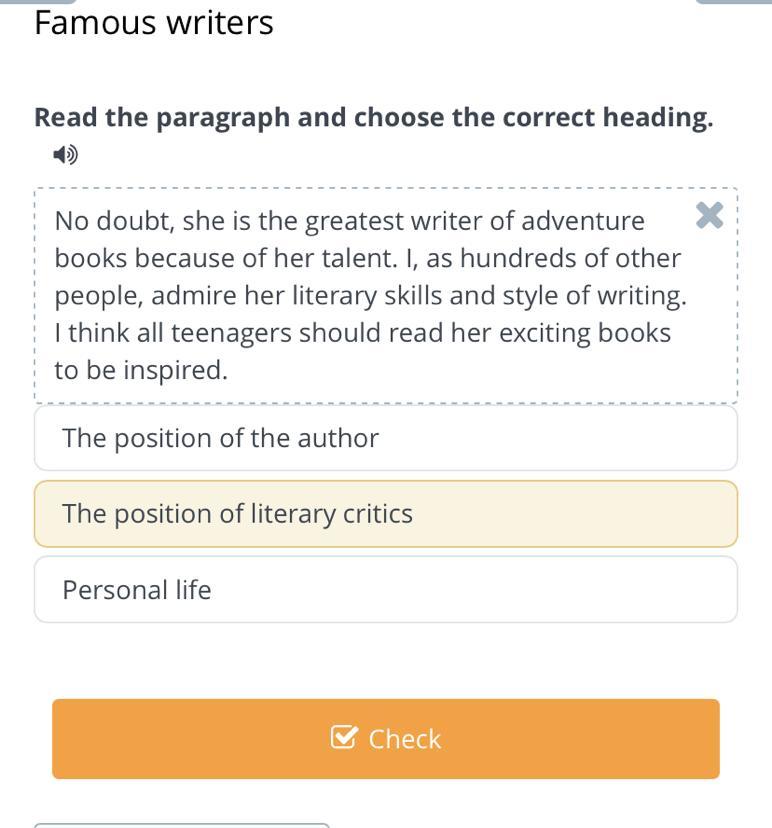This screenshot has width=772, height=828.
Task: Click the first white answer box
Action: click(x=385, y=438)
